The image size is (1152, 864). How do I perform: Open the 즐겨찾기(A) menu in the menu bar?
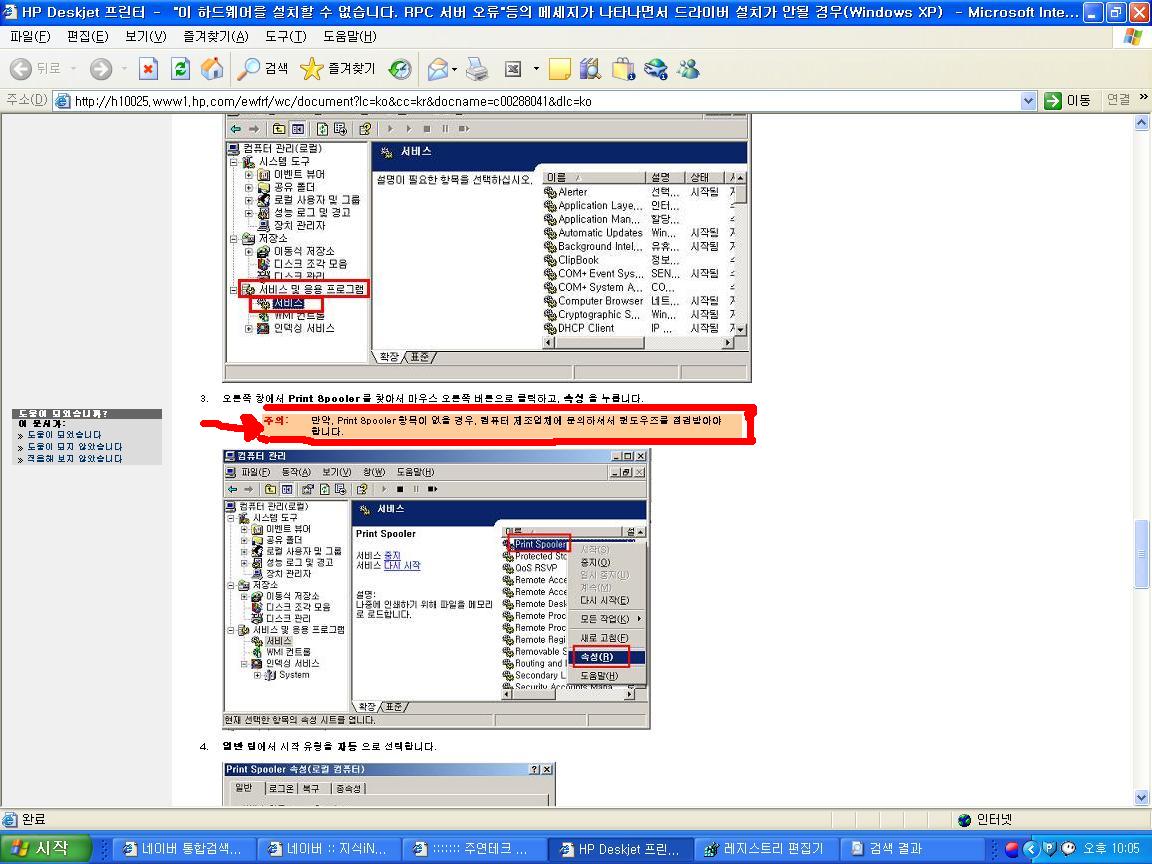(x=216, y=36)
